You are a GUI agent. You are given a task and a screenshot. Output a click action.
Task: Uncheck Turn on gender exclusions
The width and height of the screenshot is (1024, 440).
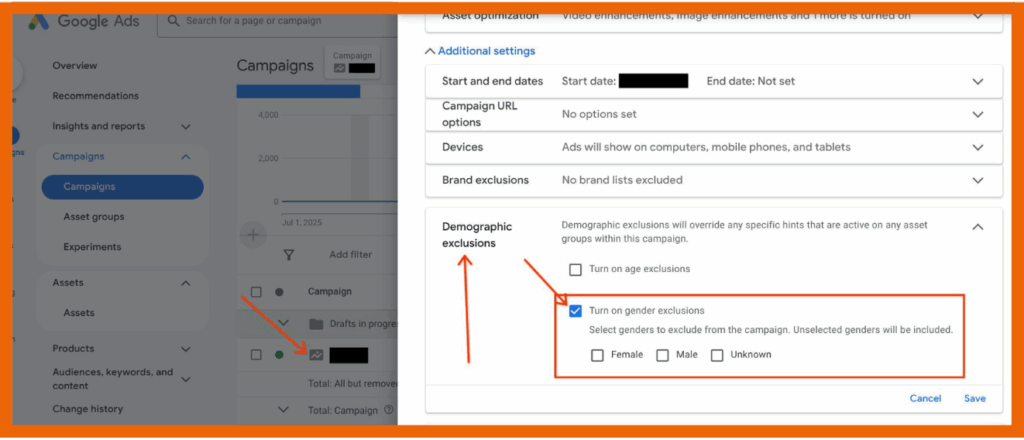pos(575,311)
